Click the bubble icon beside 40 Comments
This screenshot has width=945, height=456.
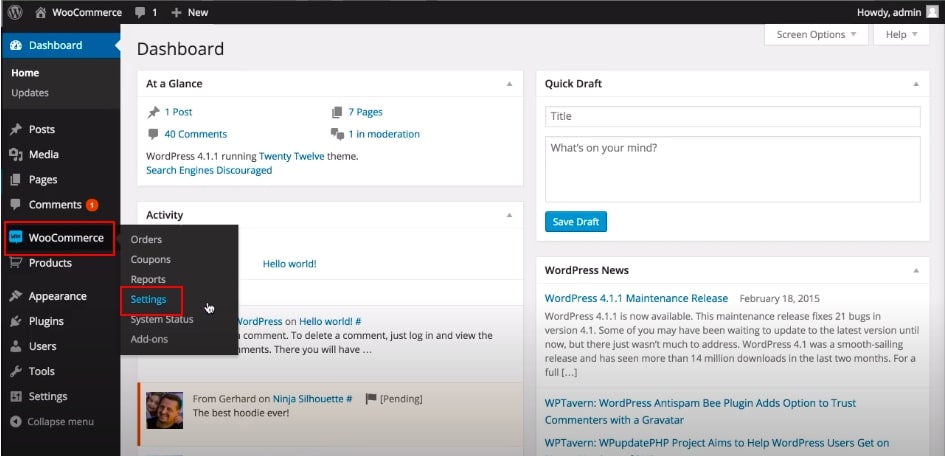153,134
